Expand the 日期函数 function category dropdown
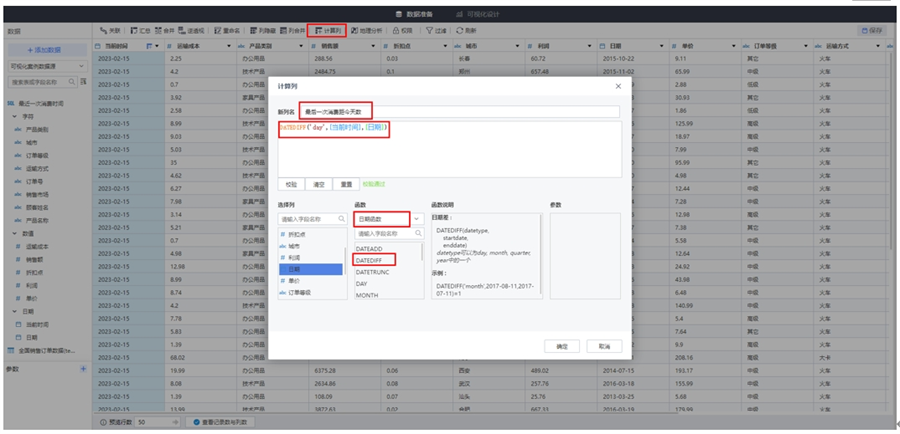Image resolution: width=900 pixels, height=434 pixels. point(416,218)
